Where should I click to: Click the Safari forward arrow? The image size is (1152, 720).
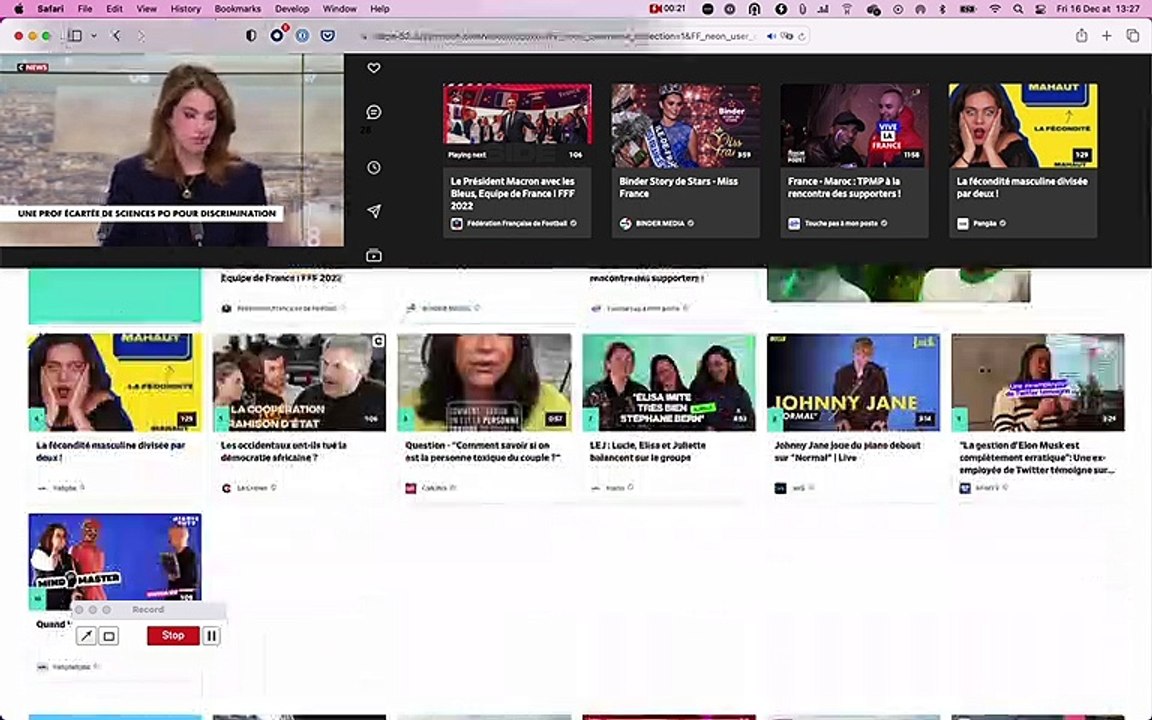[141, 35]
